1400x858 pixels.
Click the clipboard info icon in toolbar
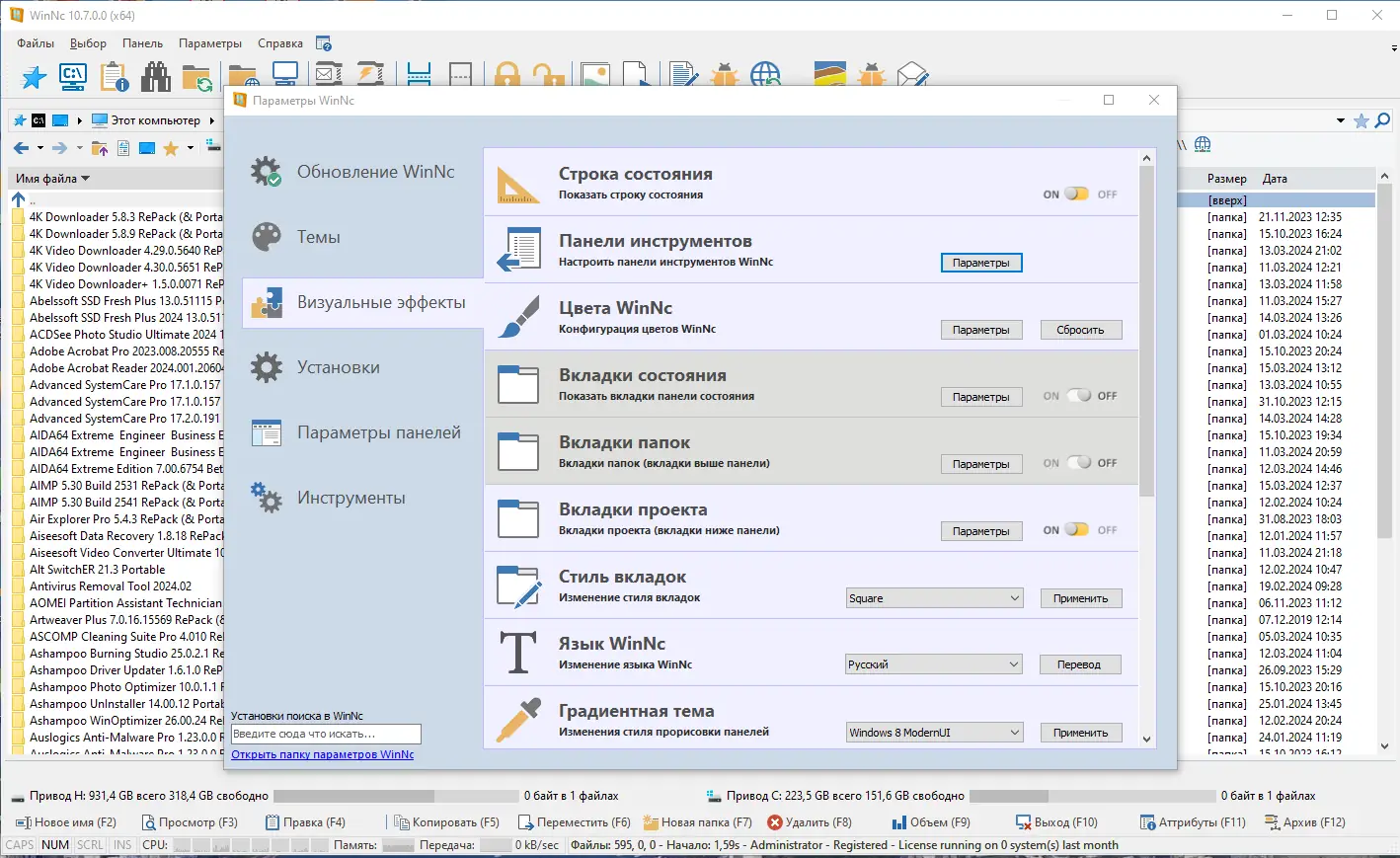[x=115, y=77]
